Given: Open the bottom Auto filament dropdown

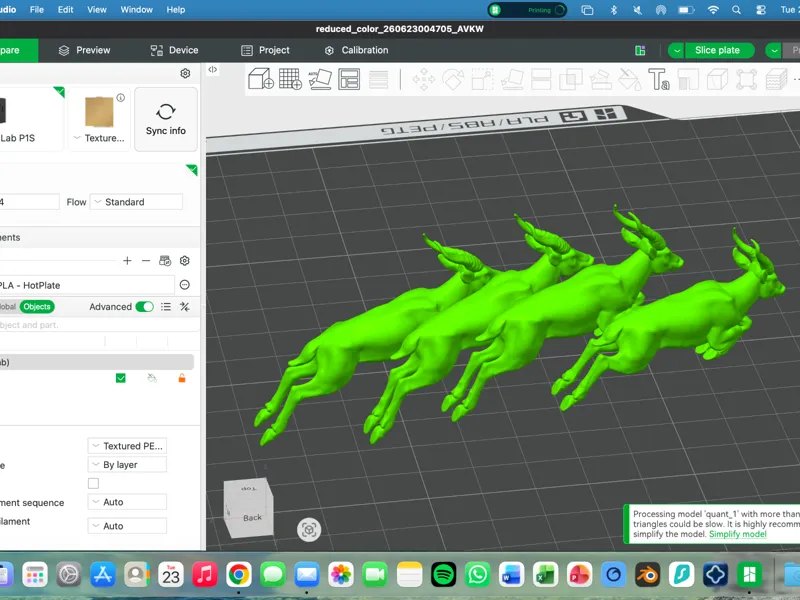Looking at the screenshot, I should (x=127, y=526).
